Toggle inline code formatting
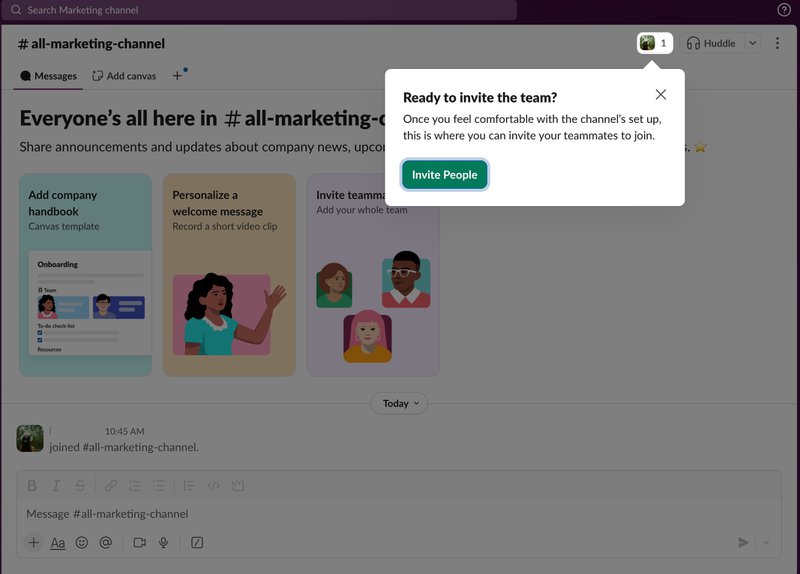Screen dimensions: 800x574 pos(213,486)
